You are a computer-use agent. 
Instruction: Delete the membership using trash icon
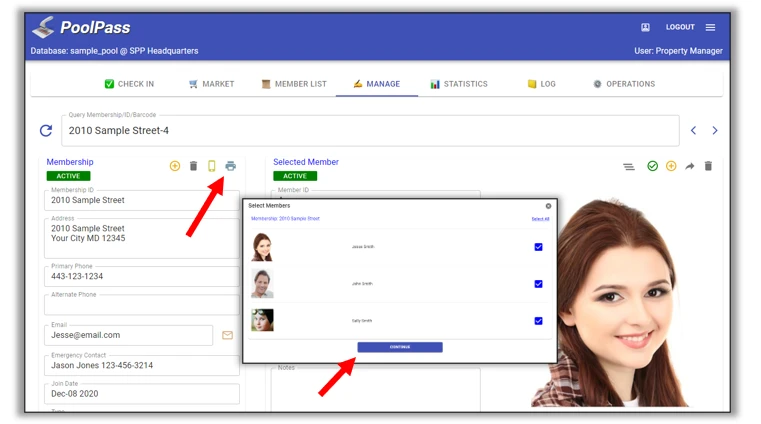tap(193, 166)
